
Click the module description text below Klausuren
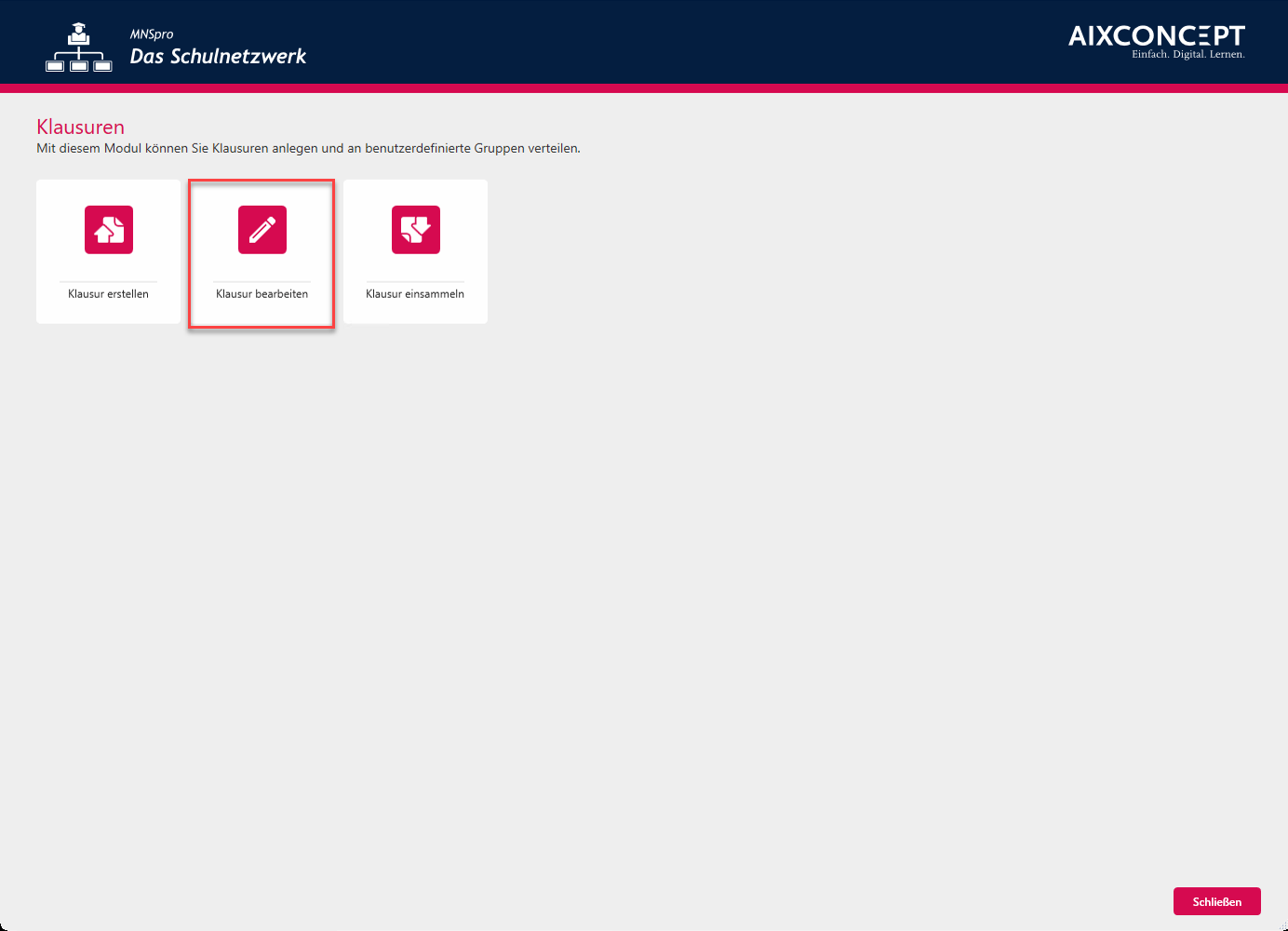click(x=308, y=149)
